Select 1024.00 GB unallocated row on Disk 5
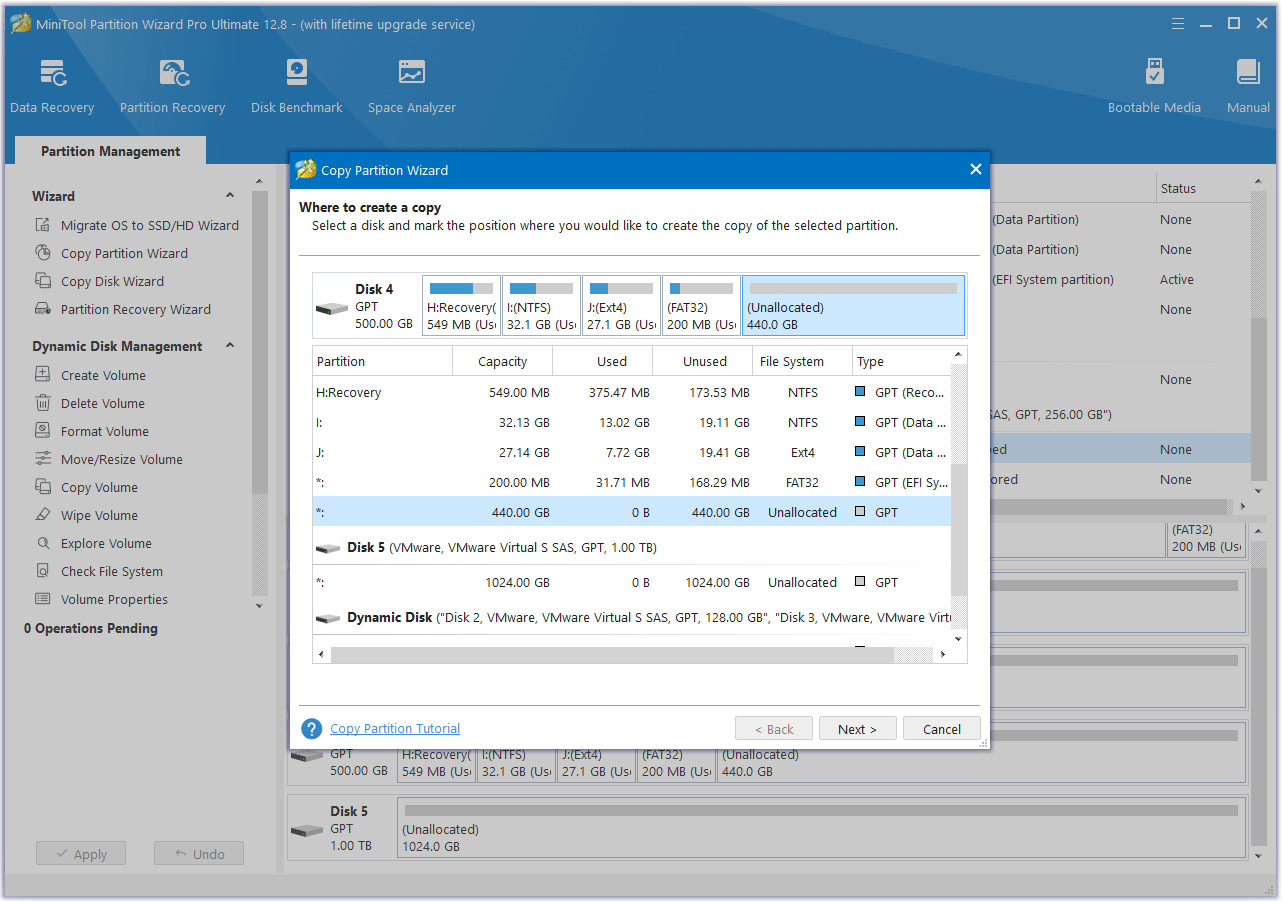 point(631,582)
